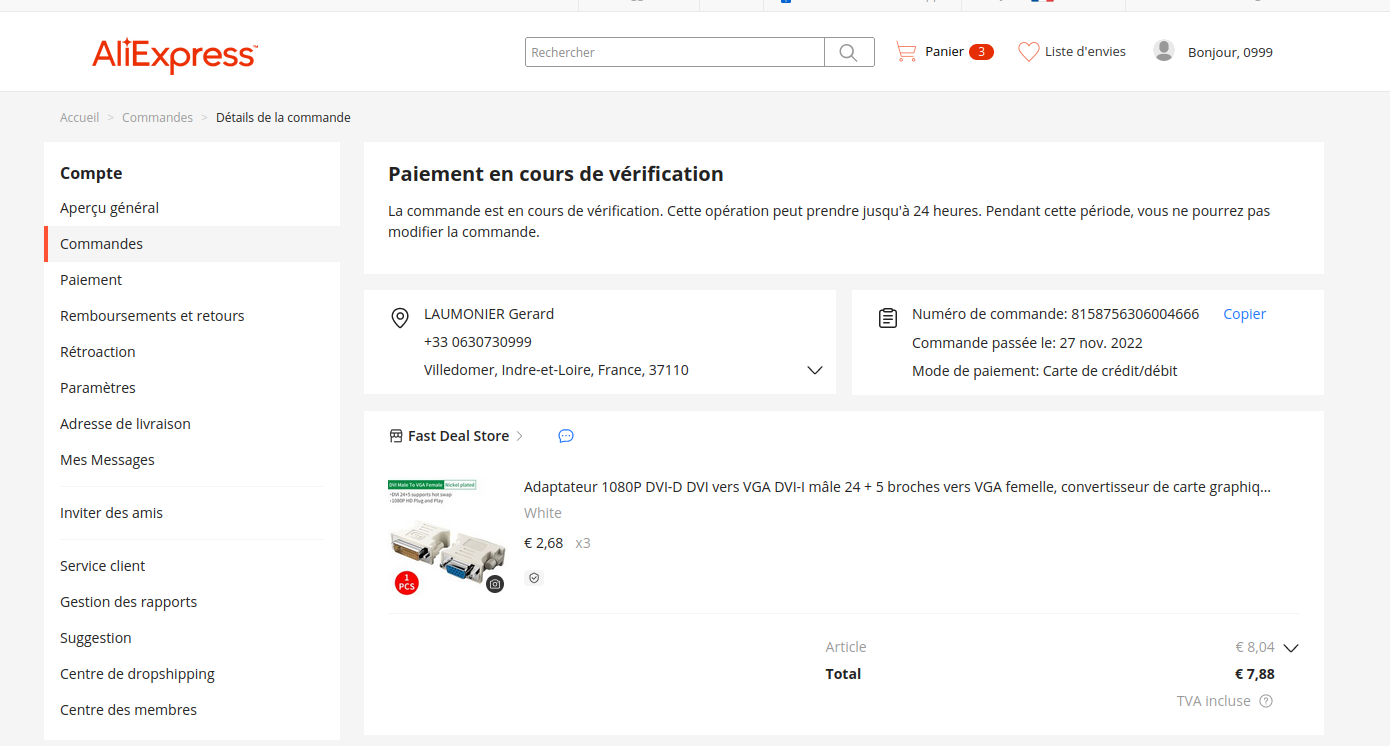Open the adapter product title link
The width and height of the screenshot is (1390, 746).
point(897,488)
